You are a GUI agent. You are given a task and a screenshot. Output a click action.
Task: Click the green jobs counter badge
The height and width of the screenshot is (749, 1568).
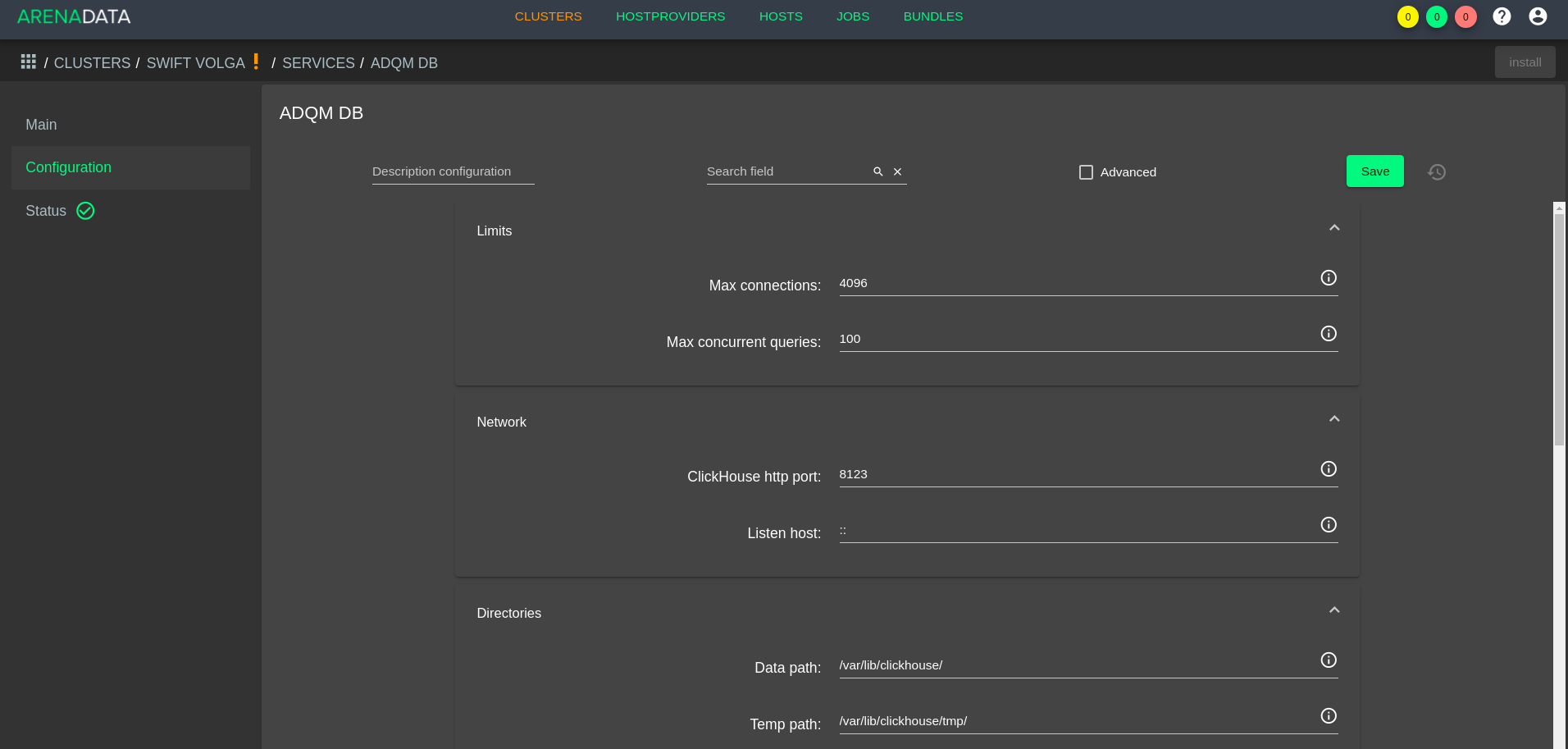tap(1437, 17)
